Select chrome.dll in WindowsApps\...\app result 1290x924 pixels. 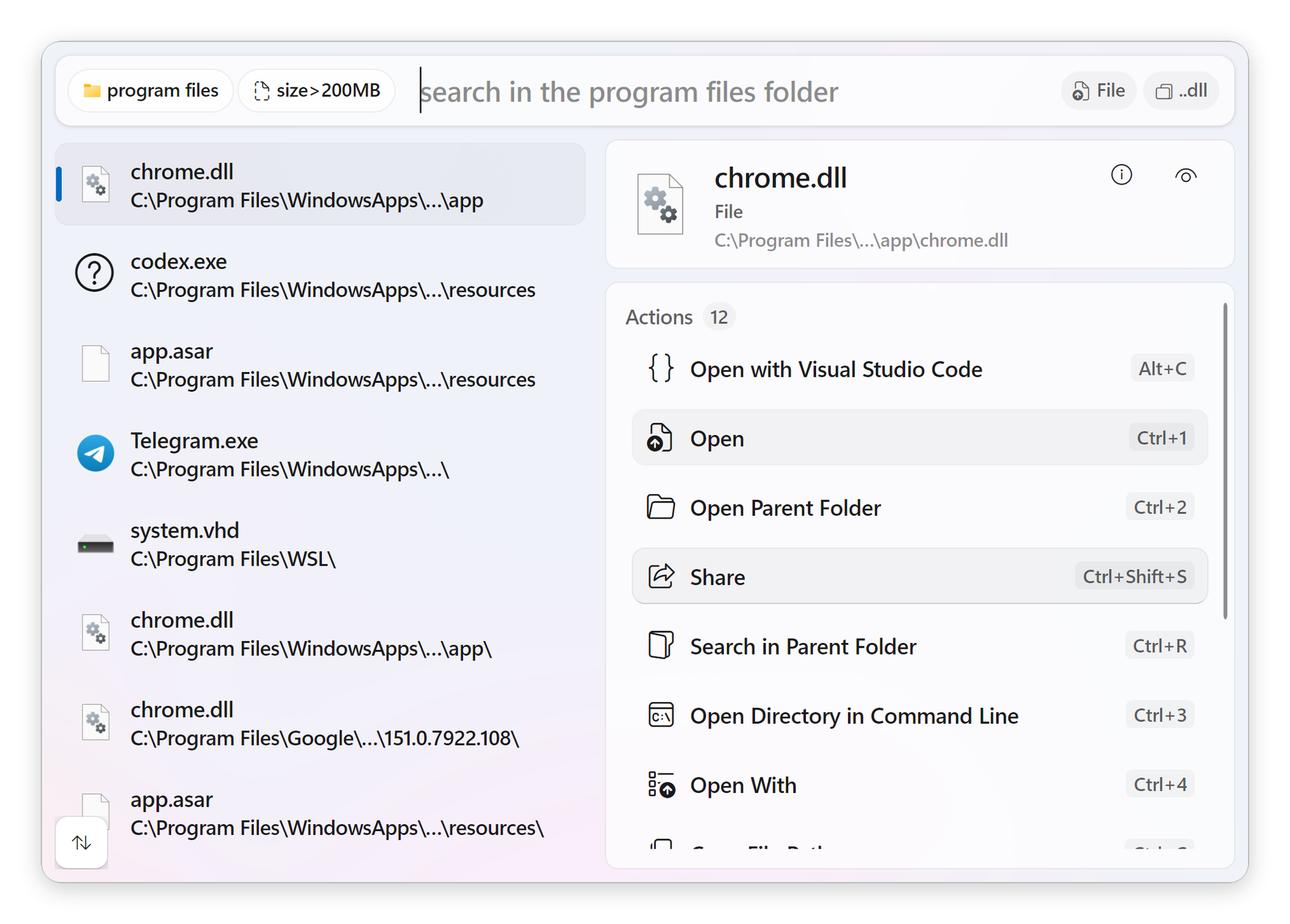pyautogui.click(x=320, y=185)
